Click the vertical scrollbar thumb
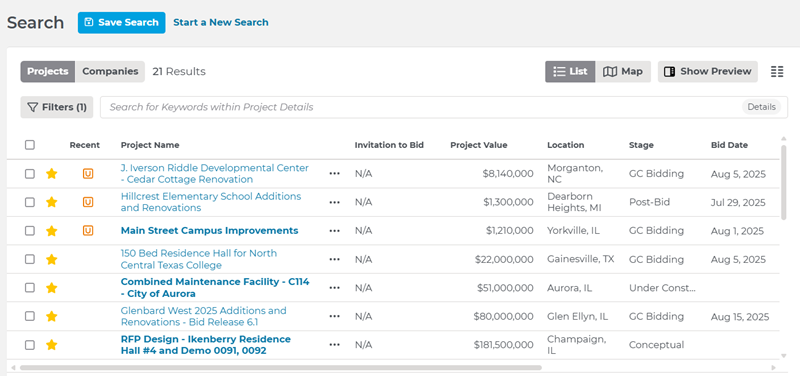 pos(784,182)
